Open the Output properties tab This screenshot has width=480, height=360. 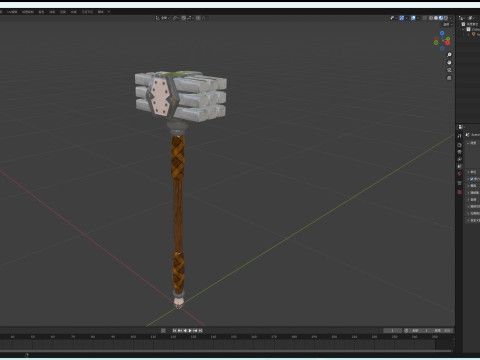(x=459, y=152)
